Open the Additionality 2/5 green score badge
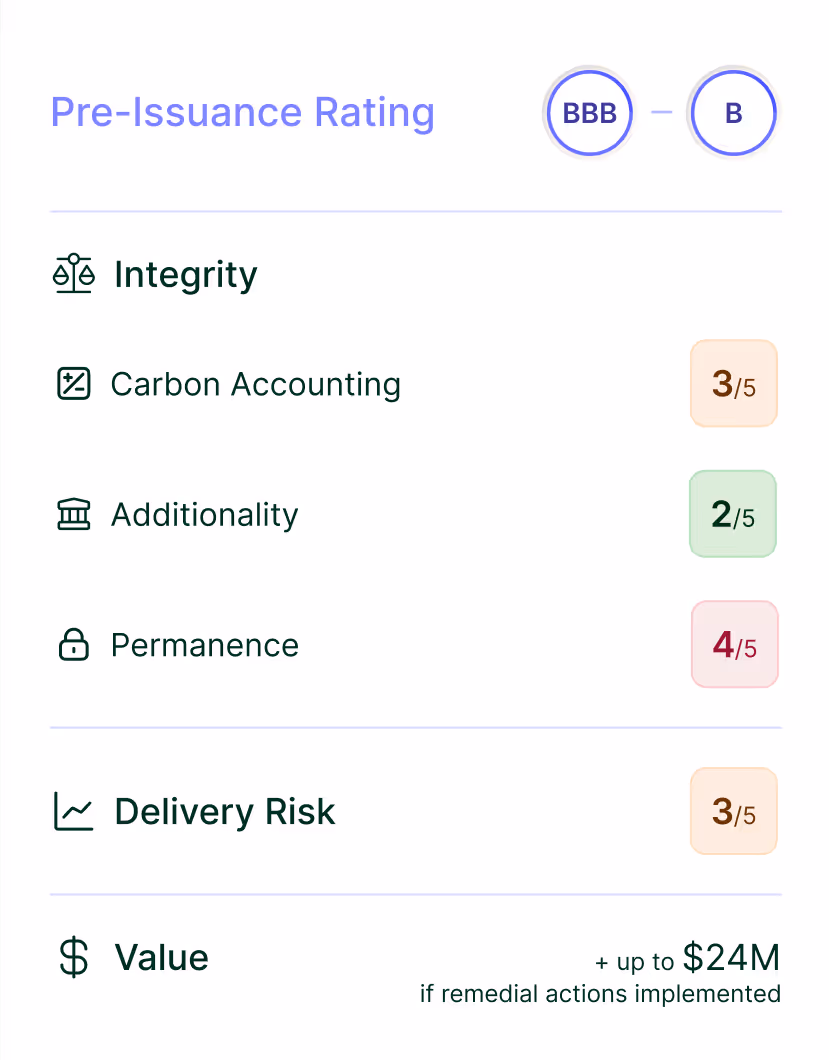 (733, 514)
